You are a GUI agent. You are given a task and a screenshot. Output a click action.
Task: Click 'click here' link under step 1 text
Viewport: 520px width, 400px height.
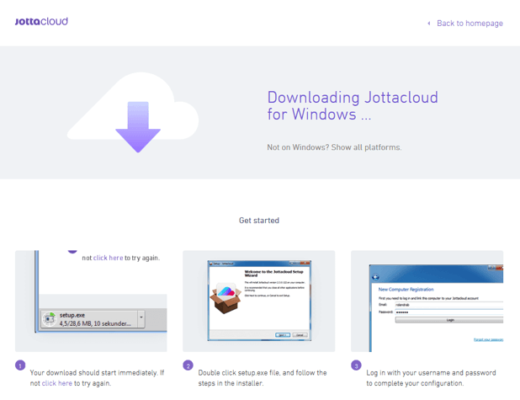click(57, 383)
